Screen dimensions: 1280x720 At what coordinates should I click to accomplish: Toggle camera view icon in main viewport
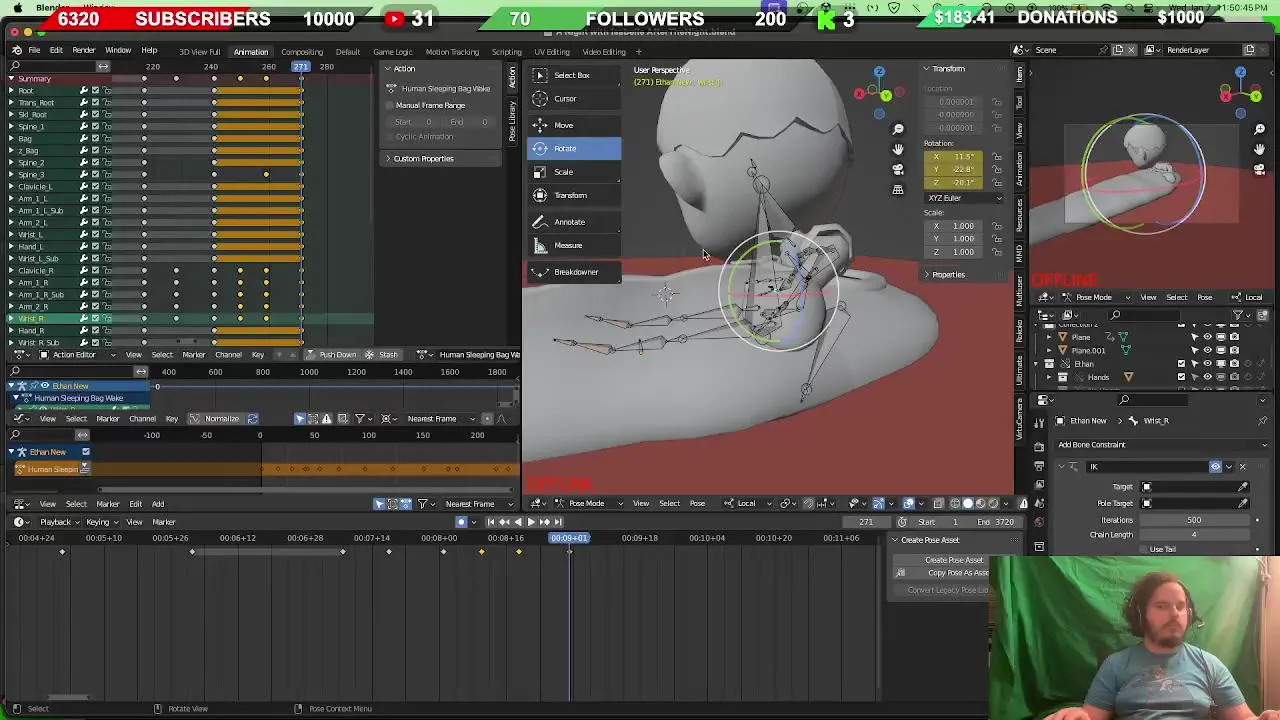(898, 169)
